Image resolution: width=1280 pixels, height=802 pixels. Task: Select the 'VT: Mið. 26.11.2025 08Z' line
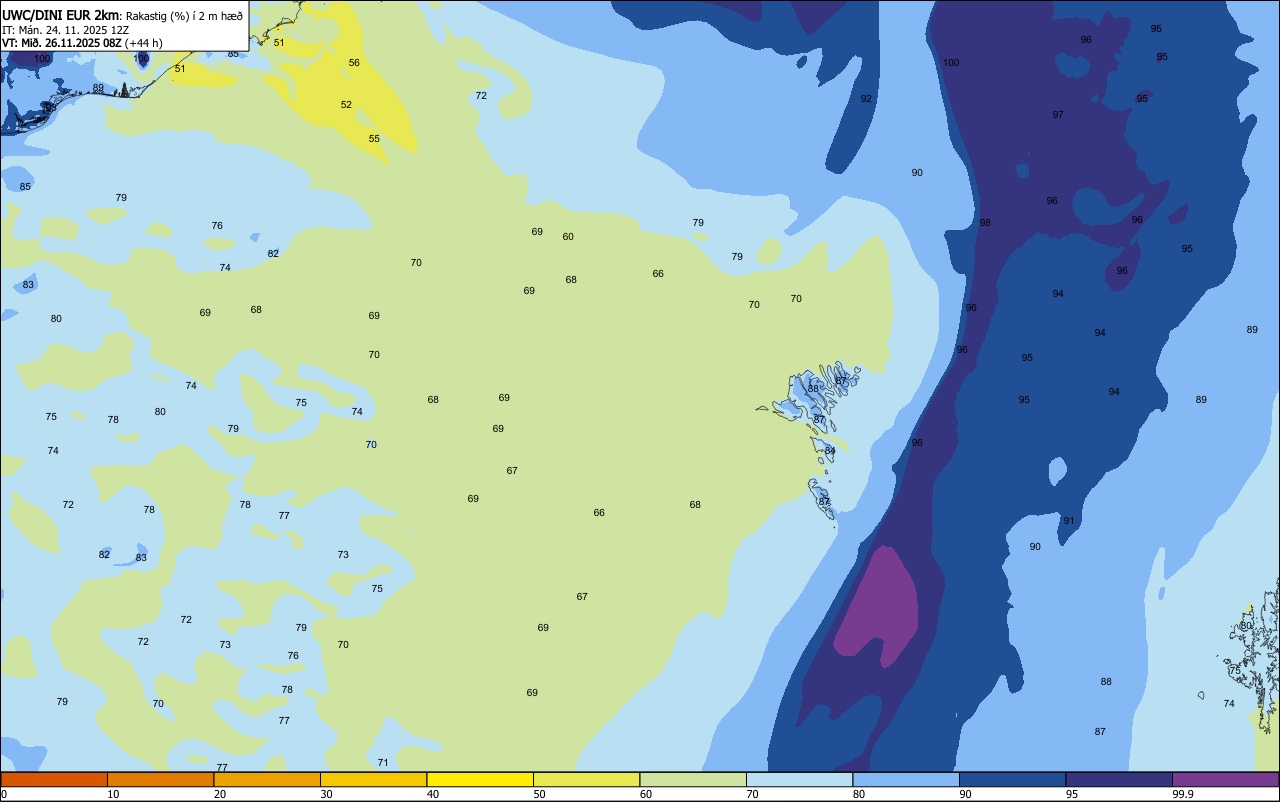[62, 42]
